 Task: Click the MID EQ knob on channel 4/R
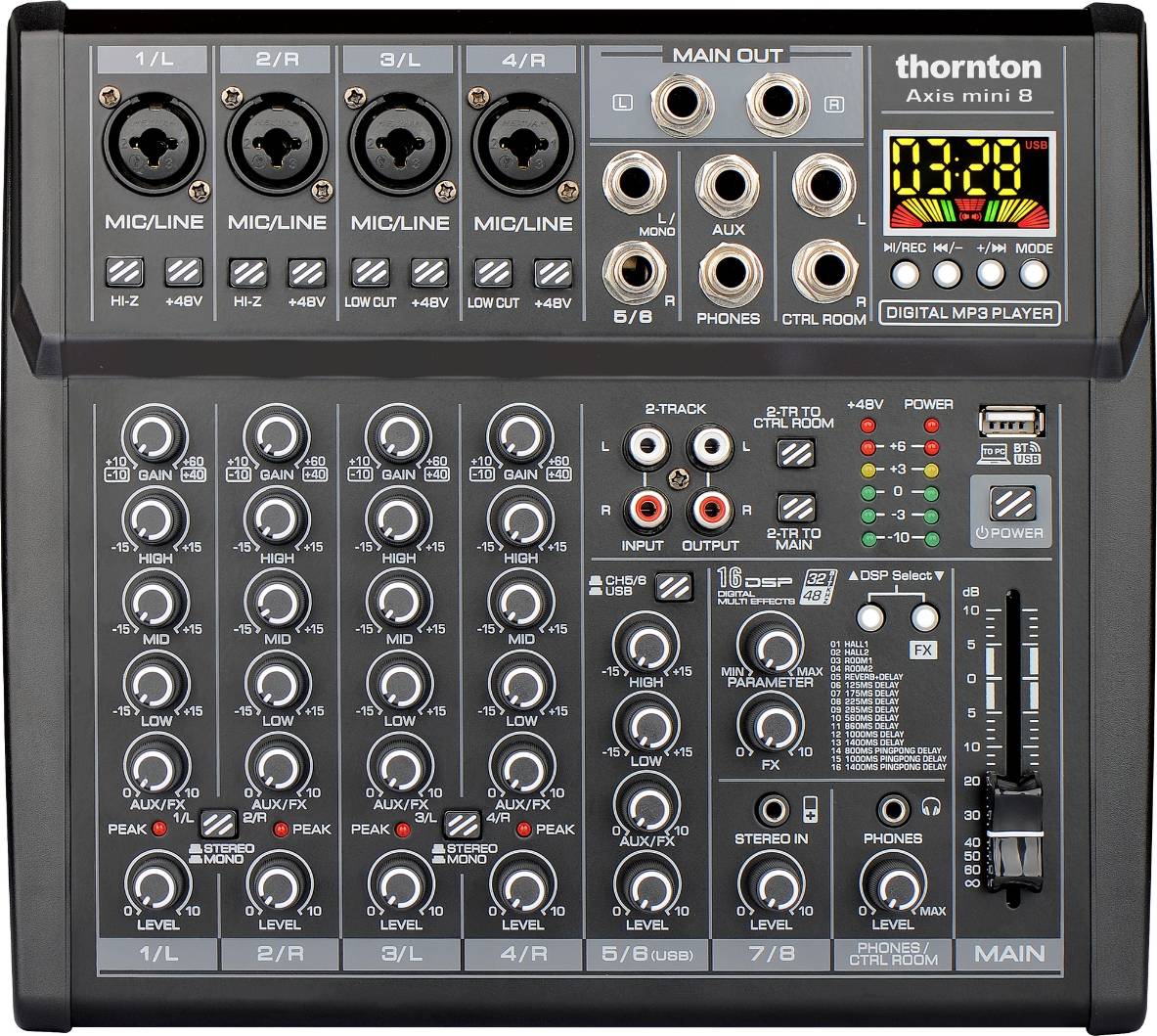point(521,602)
